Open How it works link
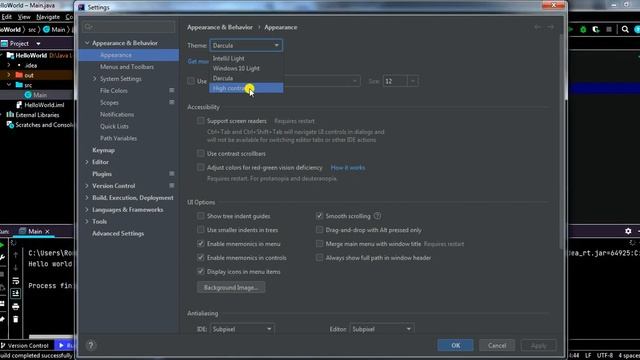Screen dimensions: 640x360 pos(348,167)
